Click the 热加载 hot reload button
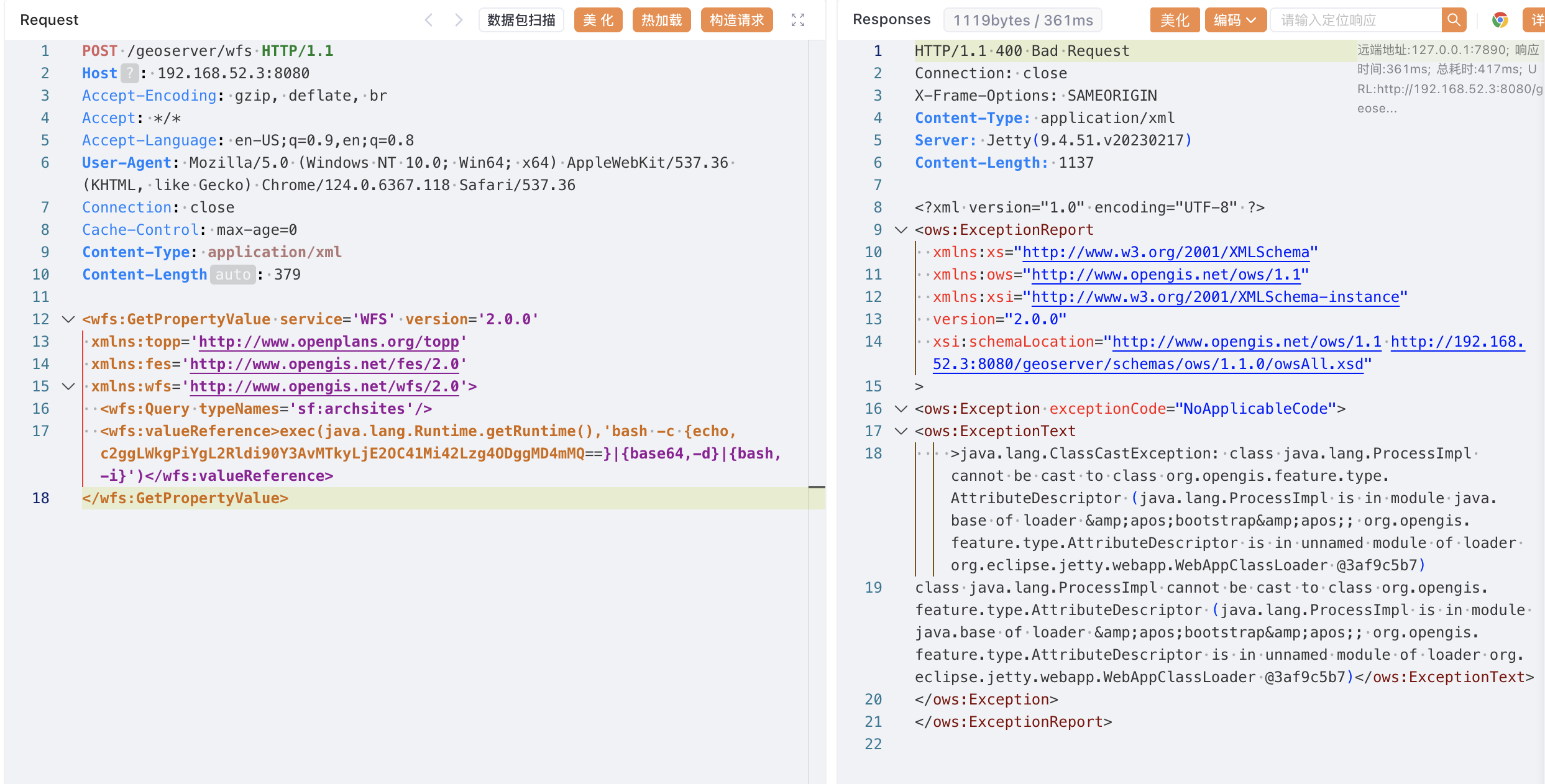The width and height of the screenshot is (1545, 784). [x=661, y=20]
